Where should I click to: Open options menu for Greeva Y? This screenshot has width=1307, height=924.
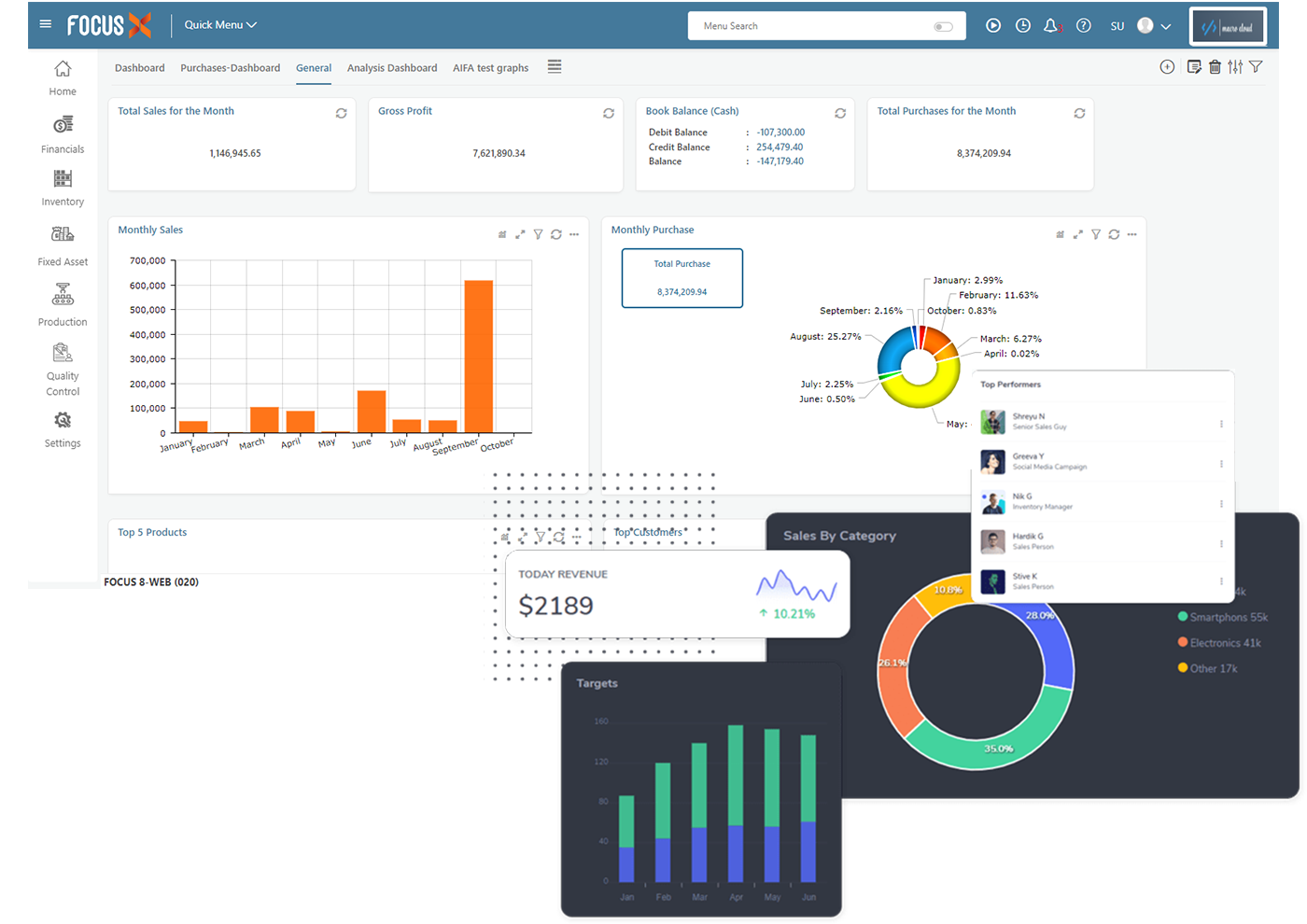click(1221, 464)
